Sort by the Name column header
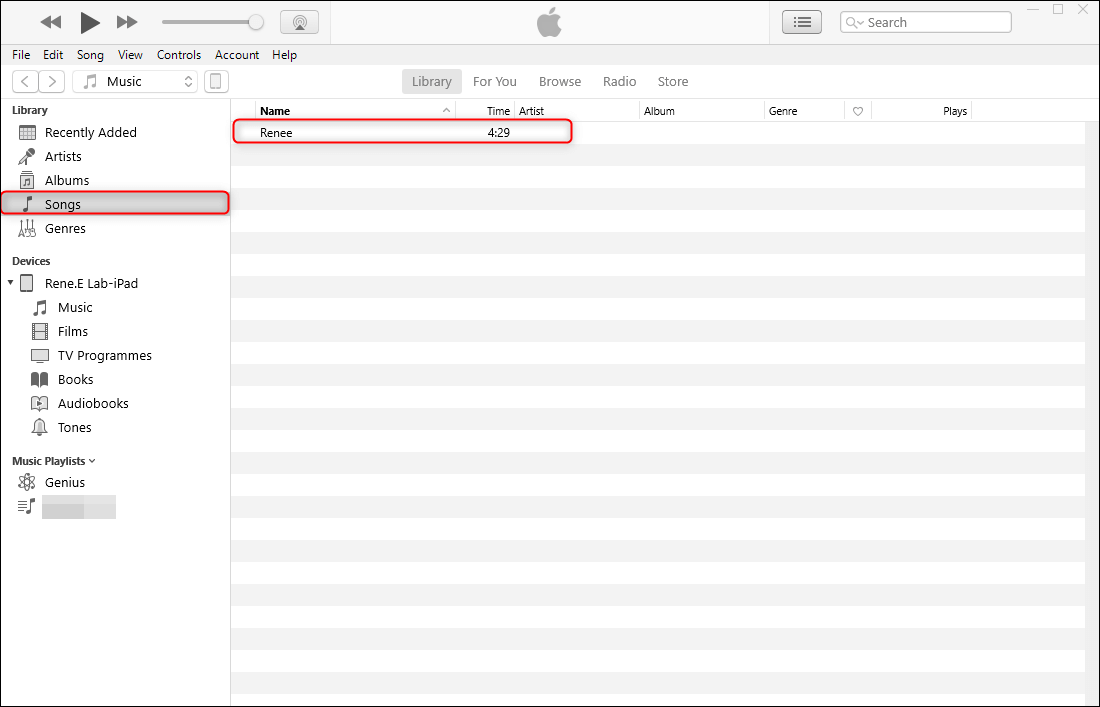1100x707 pixels. coord(355,111)
